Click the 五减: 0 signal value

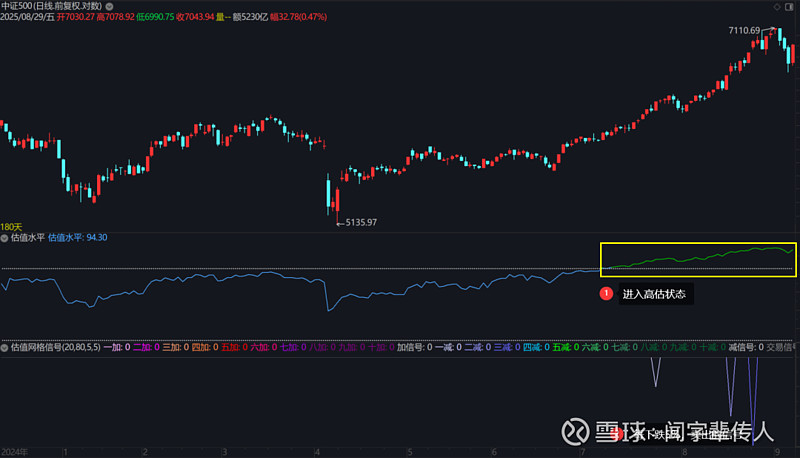click(566, 347)
